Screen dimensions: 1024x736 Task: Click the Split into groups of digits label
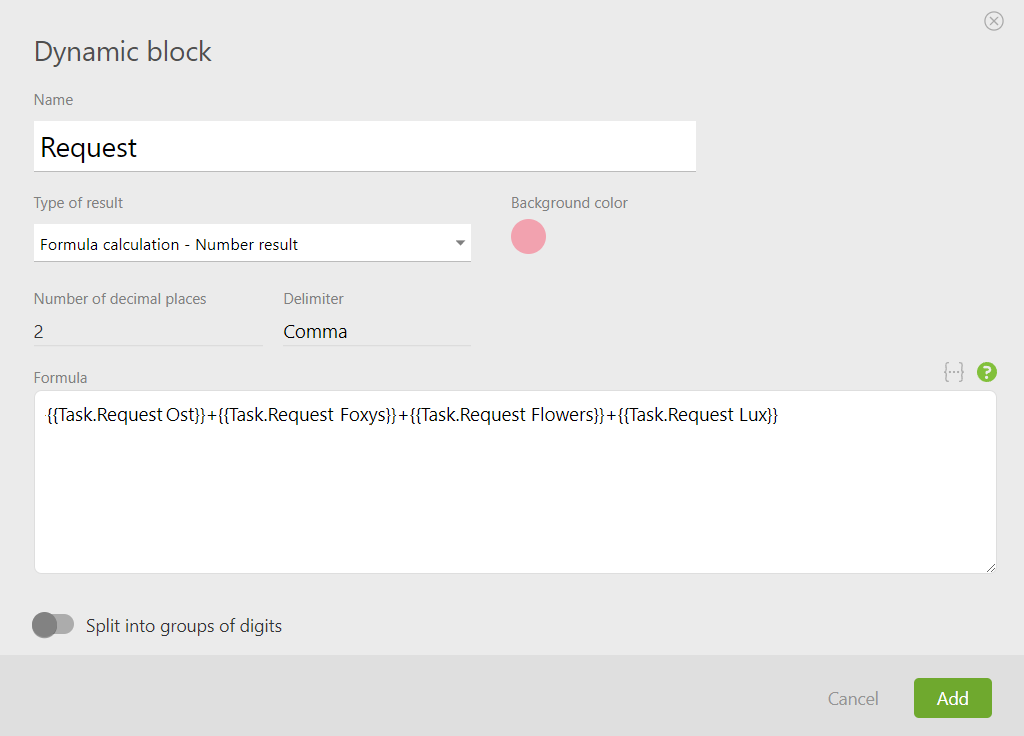(x=184, y=626)
